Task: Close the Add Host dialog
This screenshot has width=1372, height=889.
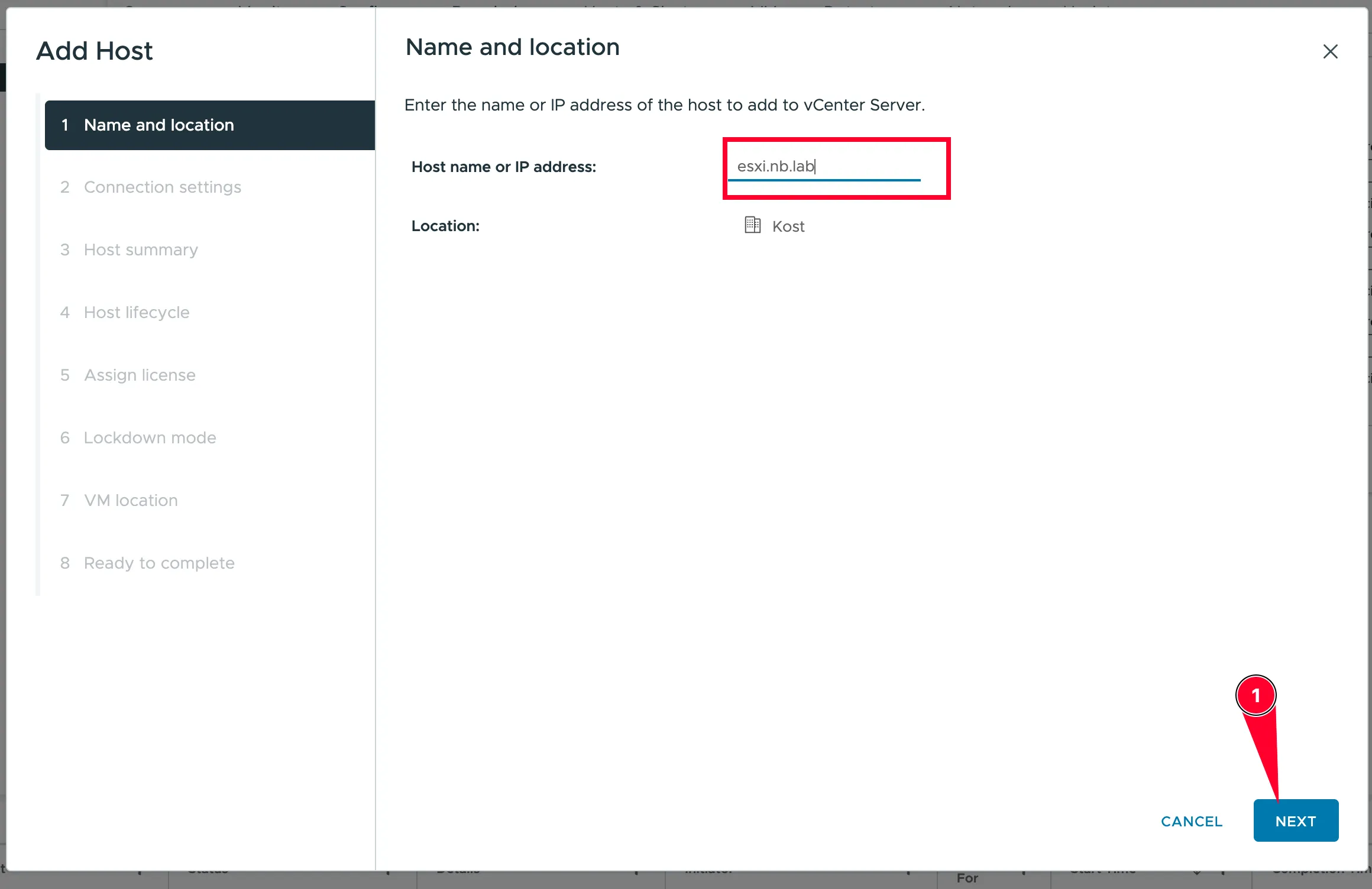Action: (1330, 51)
